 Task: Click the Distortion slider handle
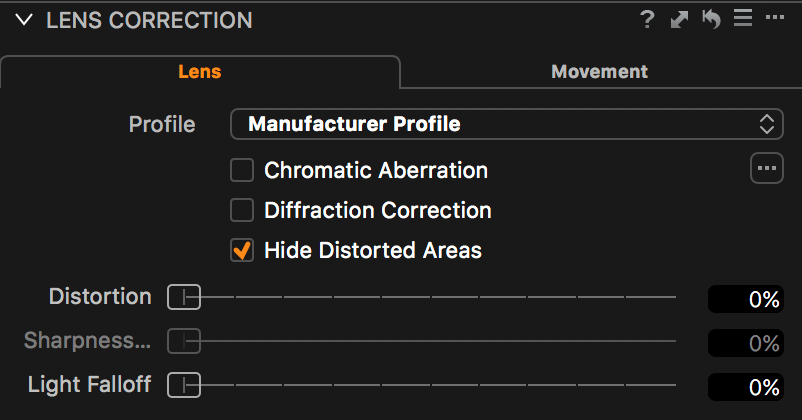184,297
